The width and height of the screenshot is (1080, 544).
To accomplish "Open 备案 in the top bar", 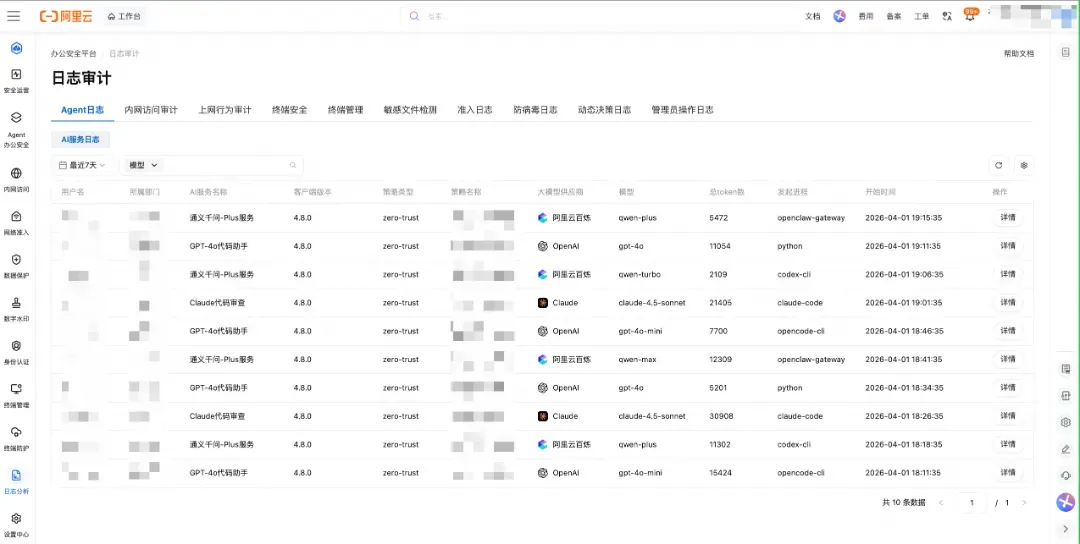I will pyautogui.click(x=893, y=16).
